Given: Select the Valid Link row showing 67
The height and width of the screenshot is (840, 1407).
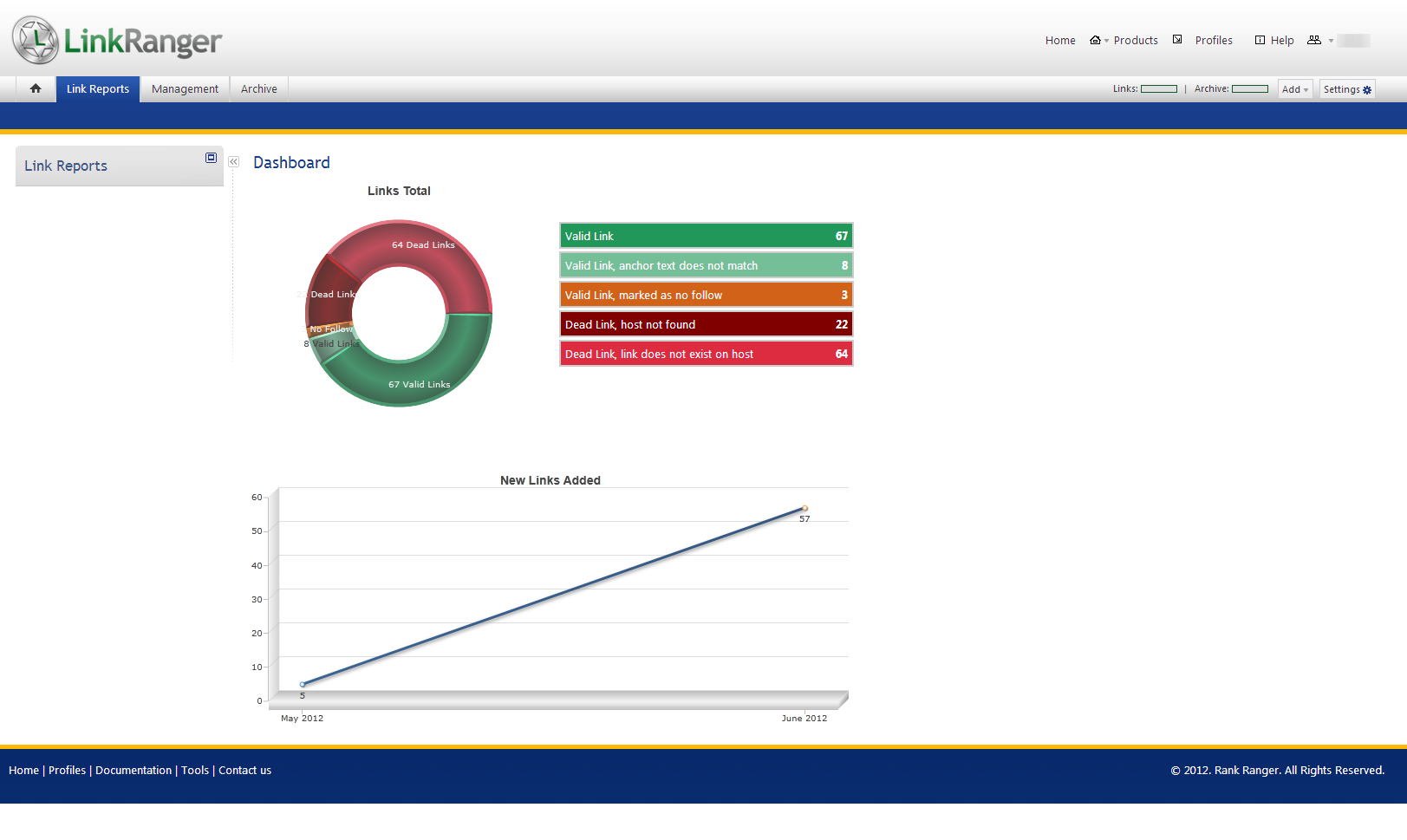Looking at the screenshot, I should pos(707,236).
